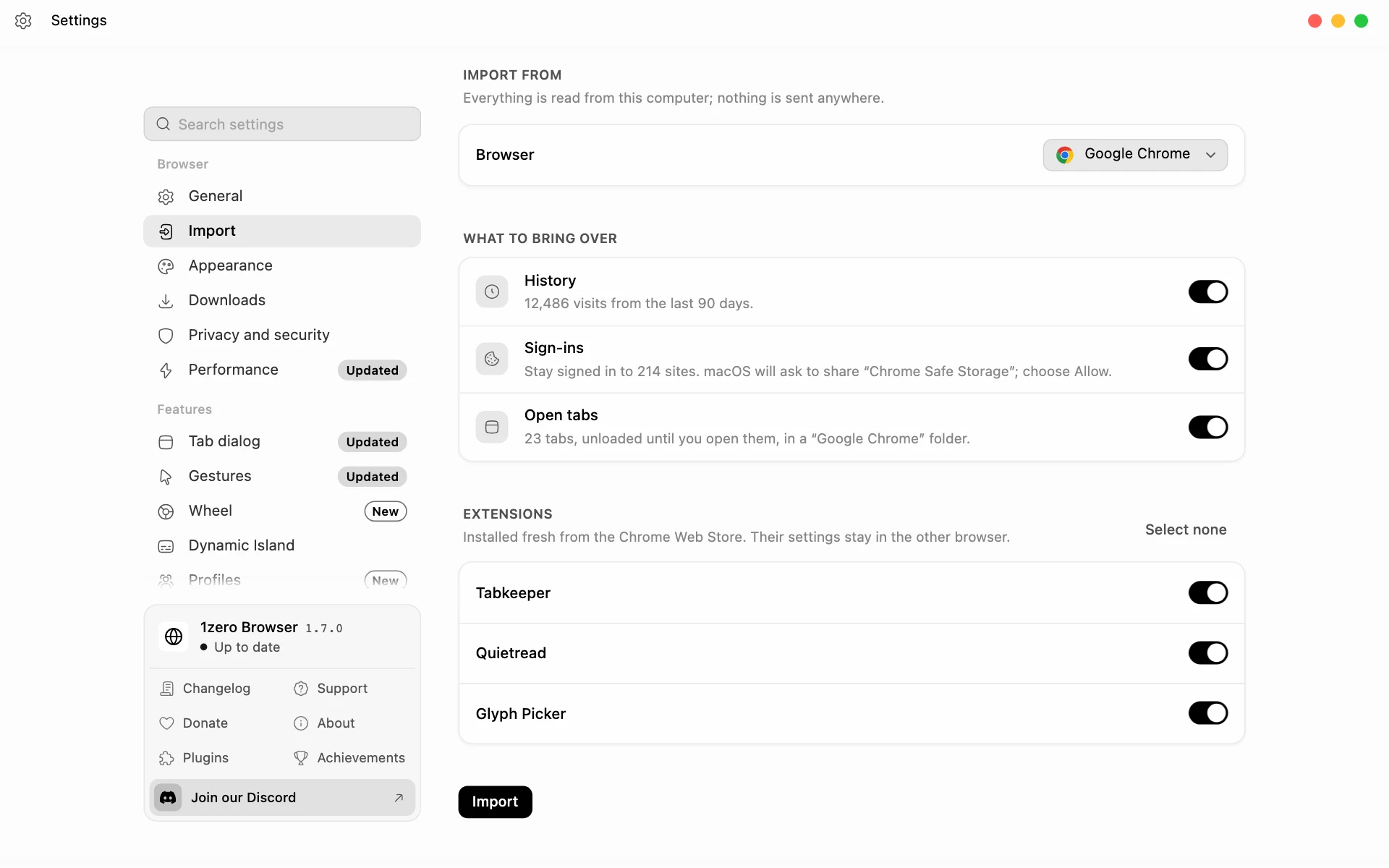Open Tab dialog feature settings
The height and width of the screenshot is (868, 1389).
click(282, 441)
